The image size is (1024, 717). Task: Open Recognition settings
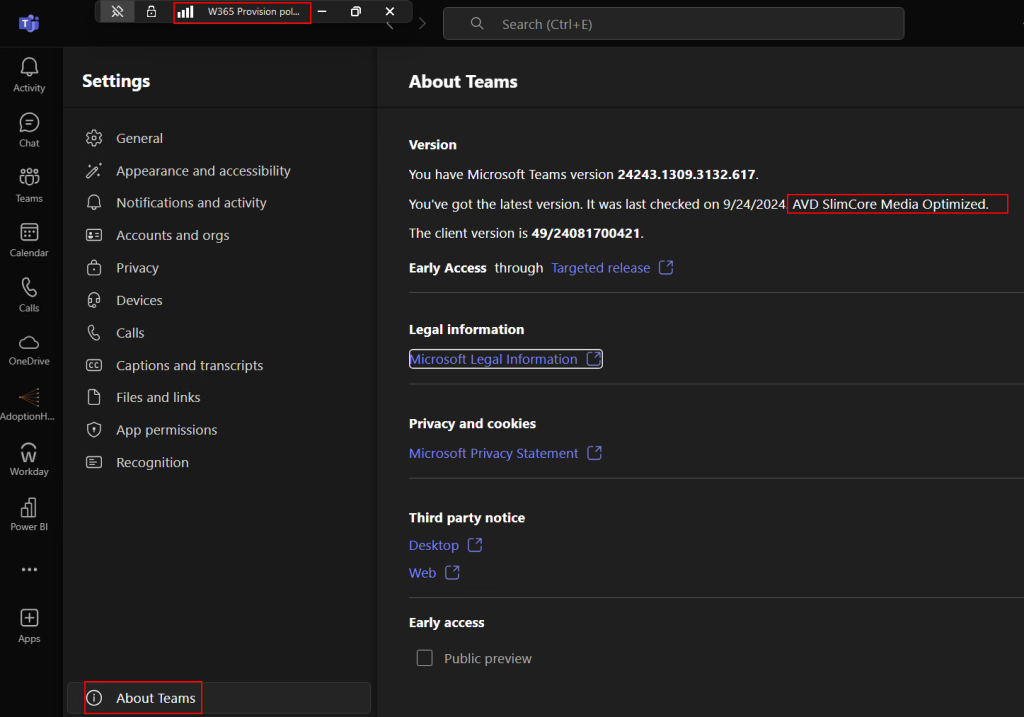[x=152, y=462]
